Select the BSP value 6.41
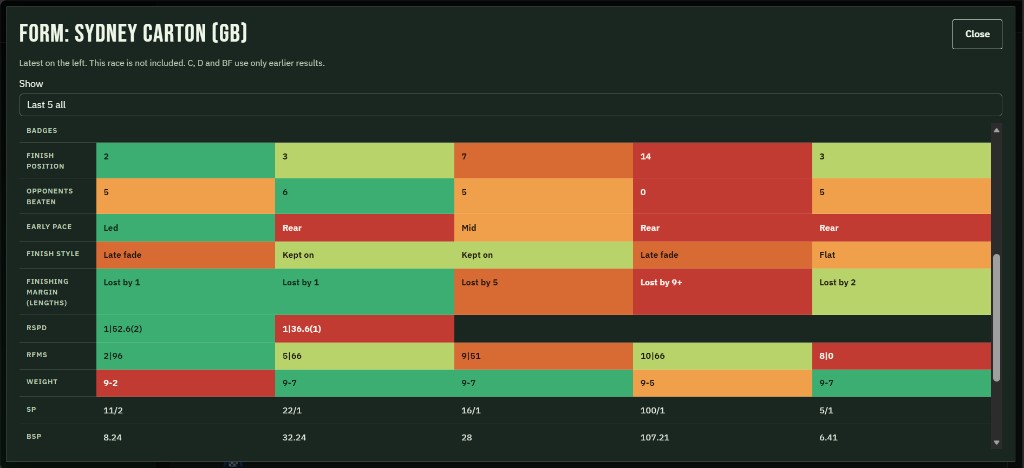Image resolution: width=1024 pixels, height=468 pixels. pyautogui.click(x=828, y=437)
